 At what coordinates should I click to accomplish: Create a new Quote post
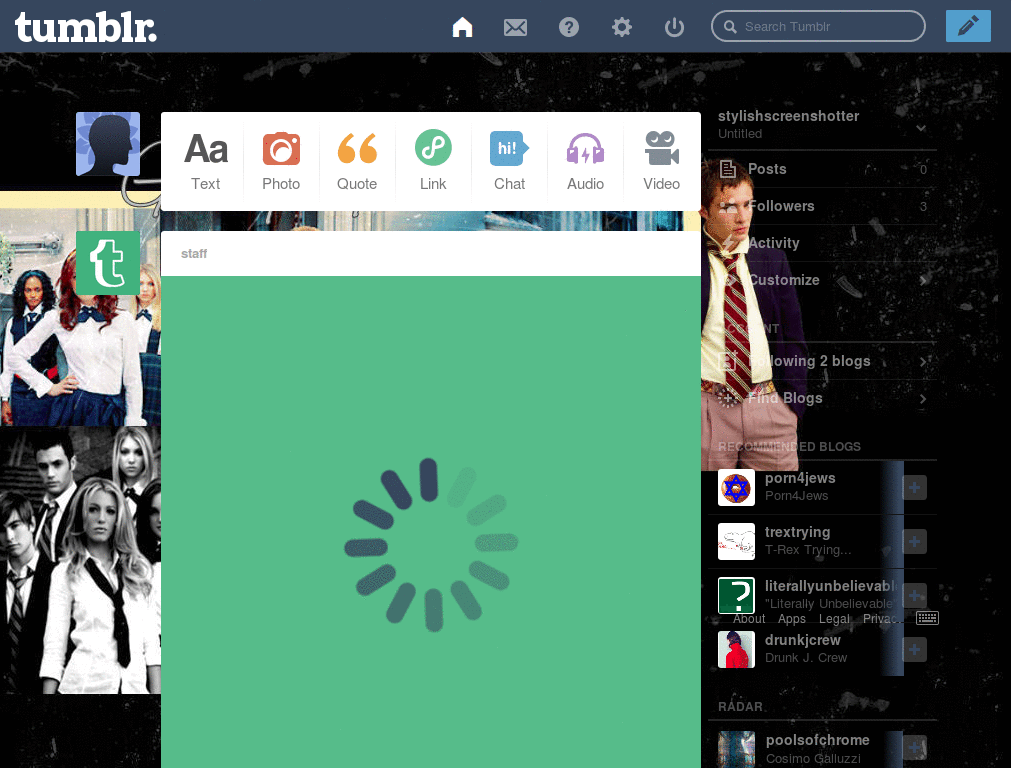tap(357, 161)
